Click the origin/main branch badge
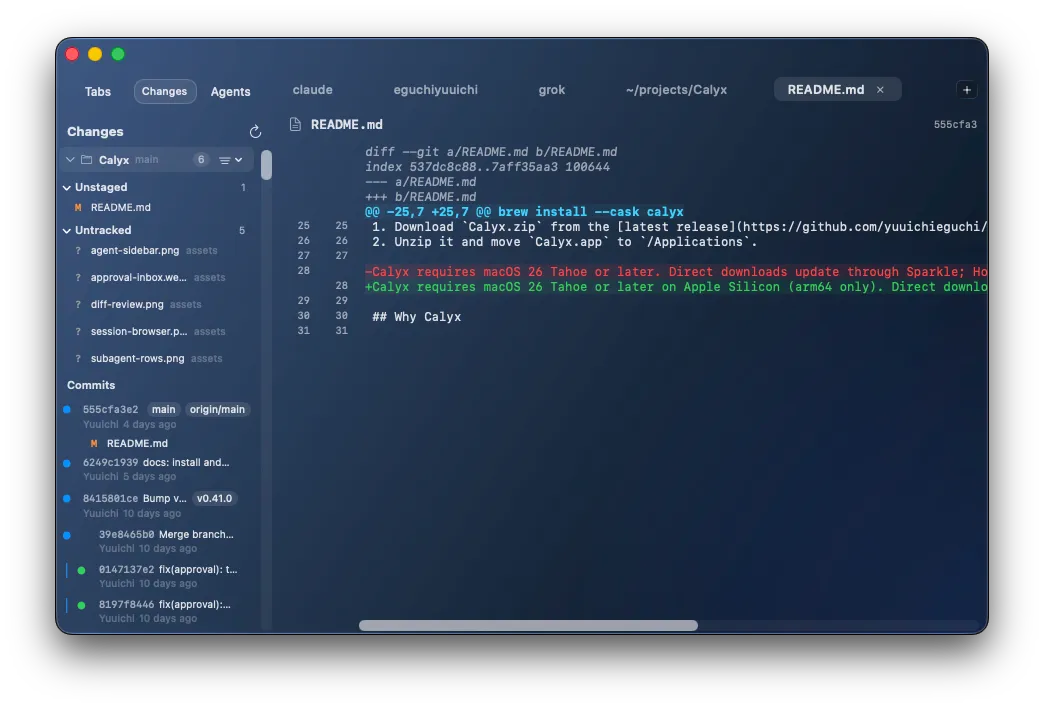Screen dimensions: 1044x708 point(217,410)
